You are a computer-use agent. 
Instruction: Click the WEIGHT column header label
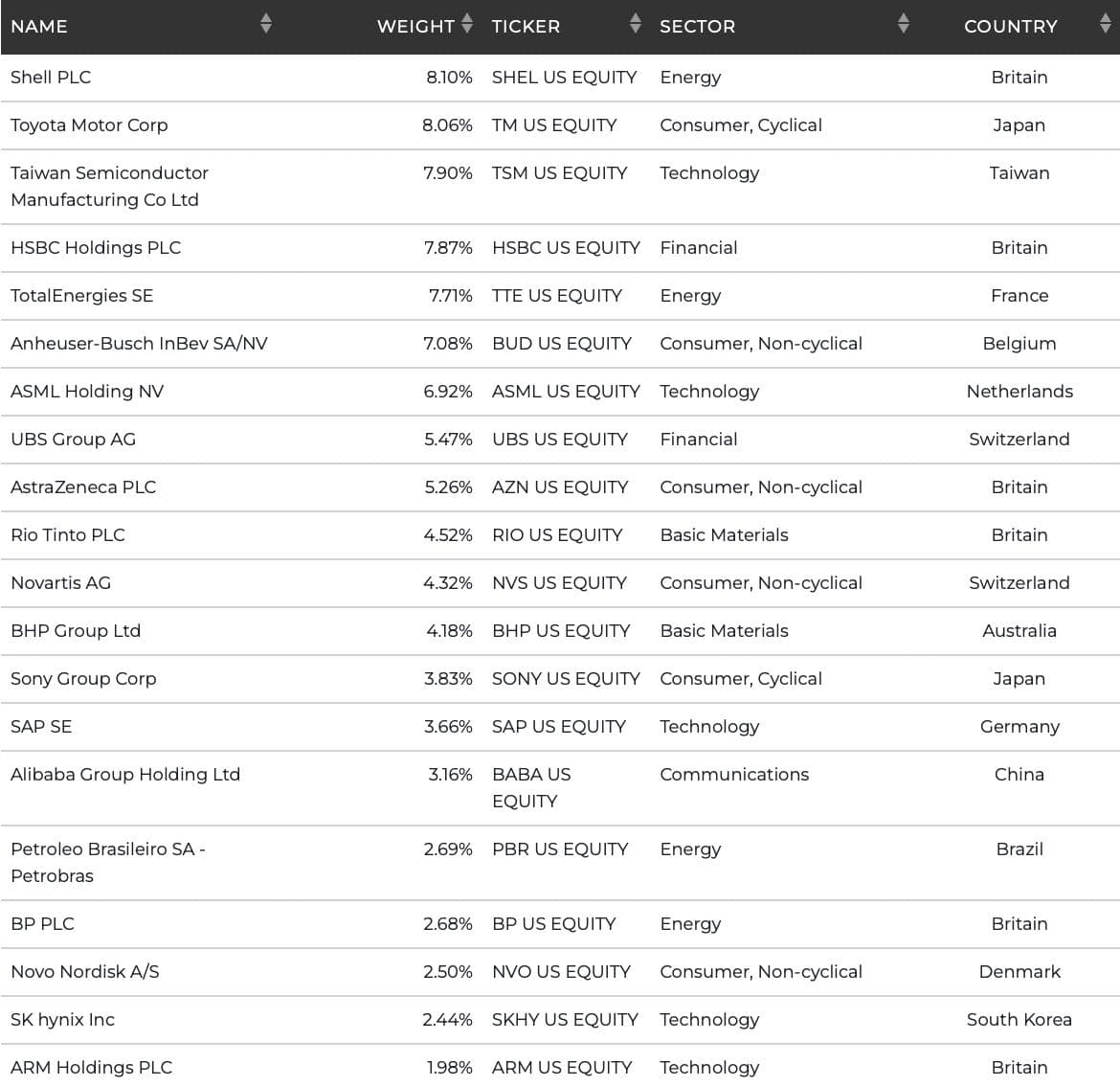[x=415, y=27]
